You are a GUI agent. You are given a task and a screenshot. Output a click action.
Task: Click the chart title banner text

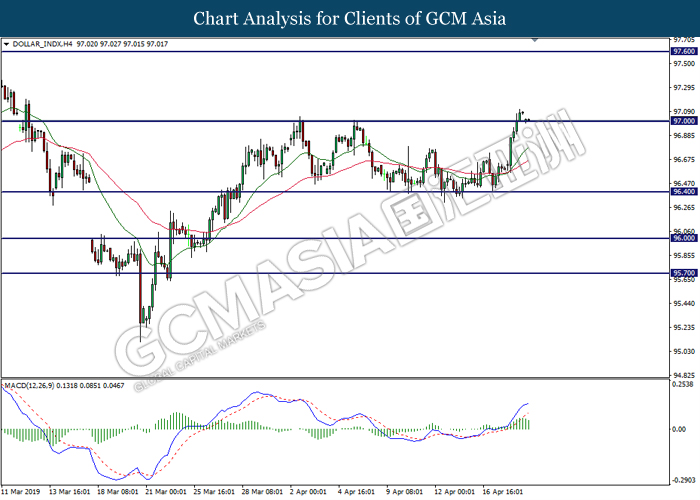click(x=349, y=18)
